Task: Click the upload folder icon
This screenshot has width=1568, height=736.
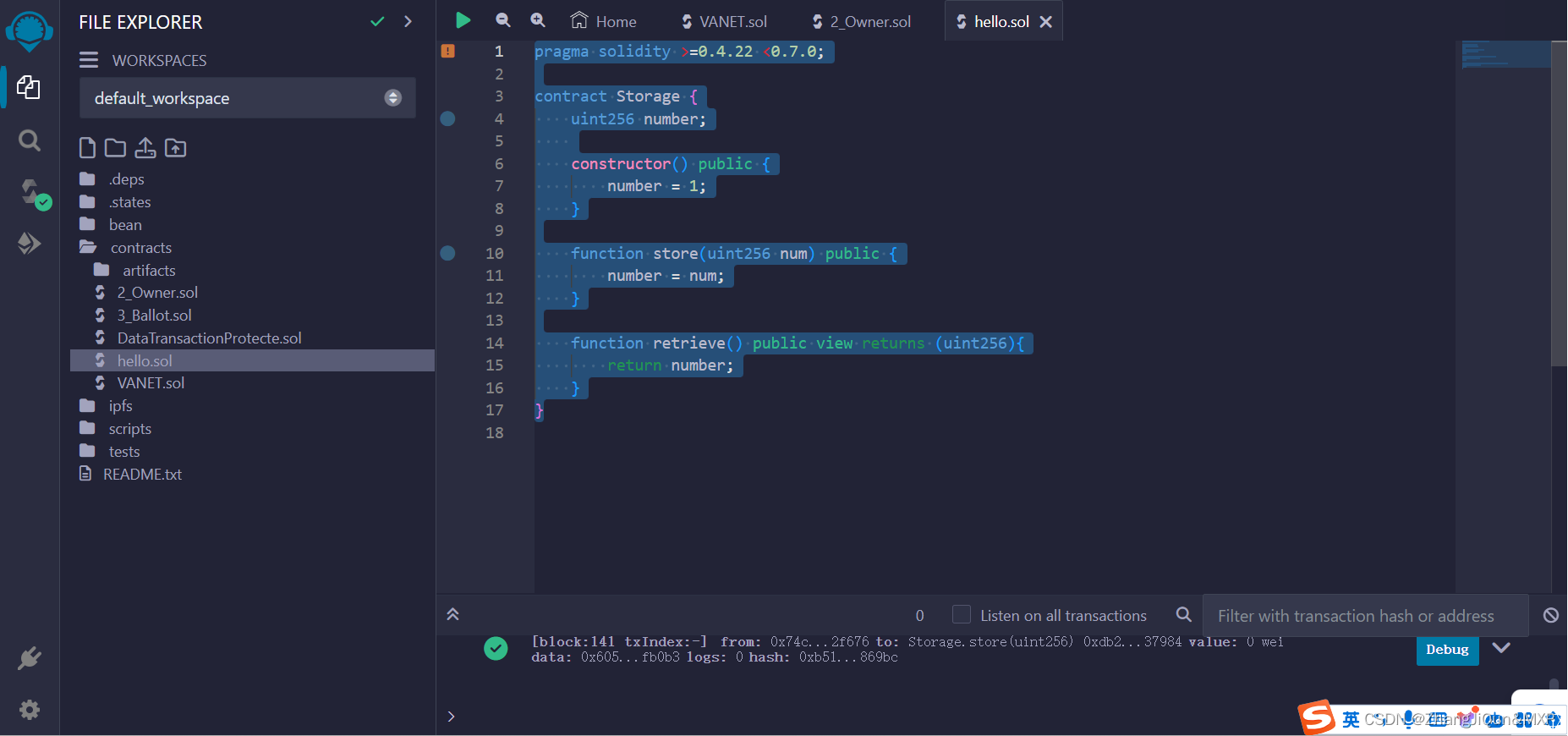Action: point(175,148)
